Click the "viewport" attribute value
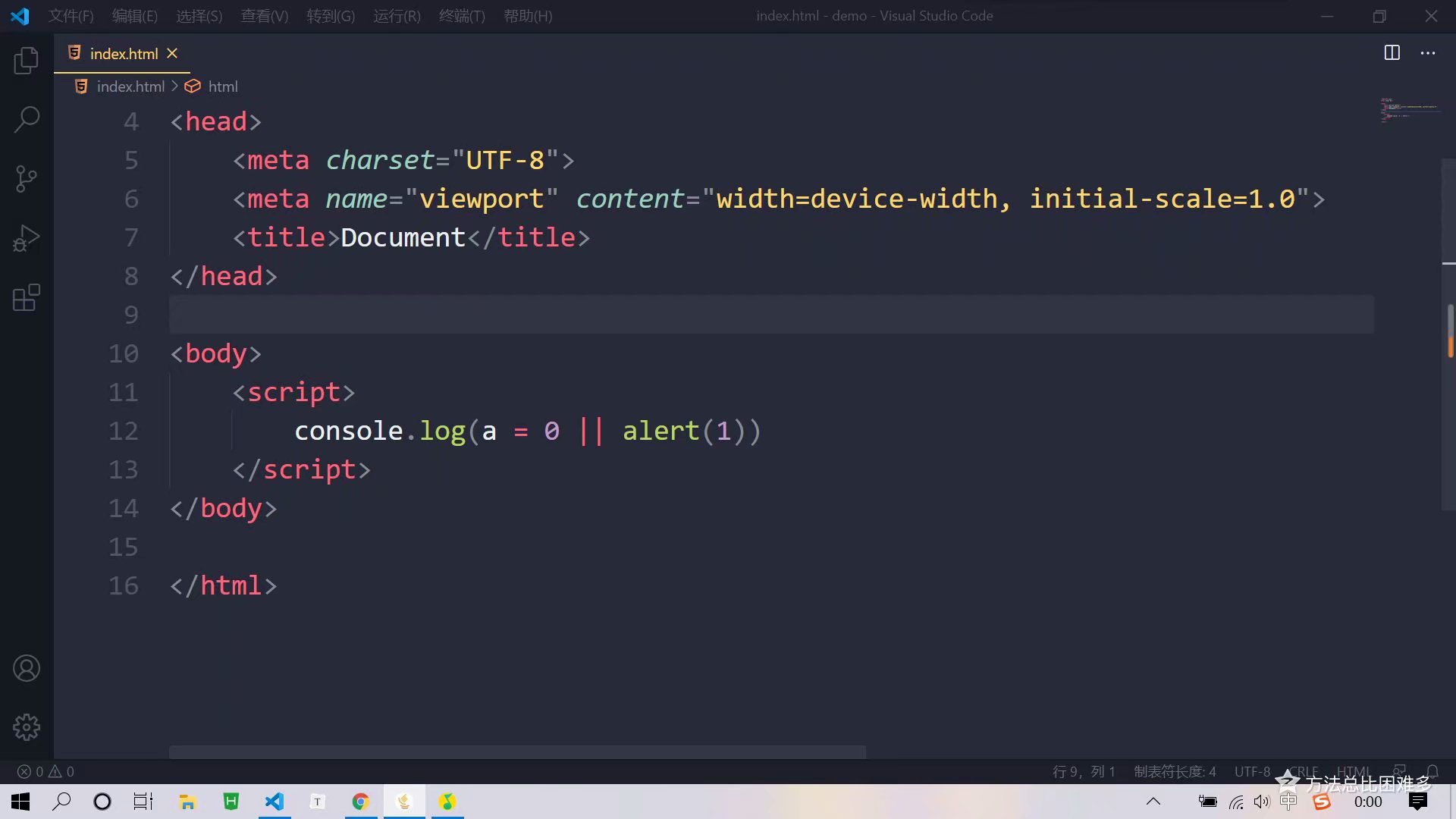 pyautogui.click(x=482, y=199)
